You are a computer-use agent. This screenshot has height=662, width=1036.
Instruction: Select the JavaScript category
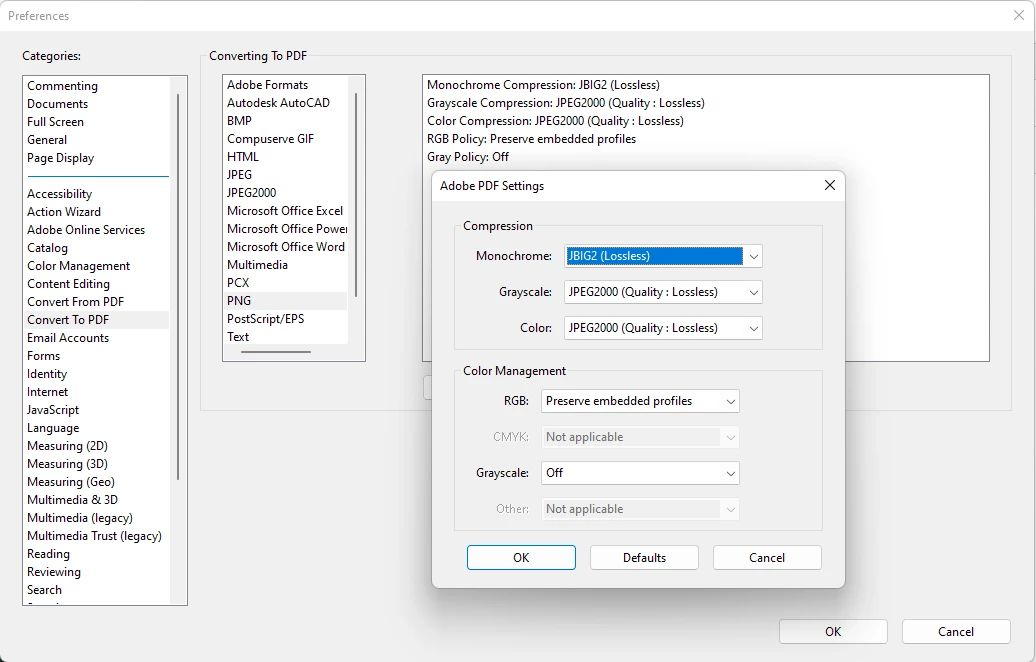(x=53, y=410)
